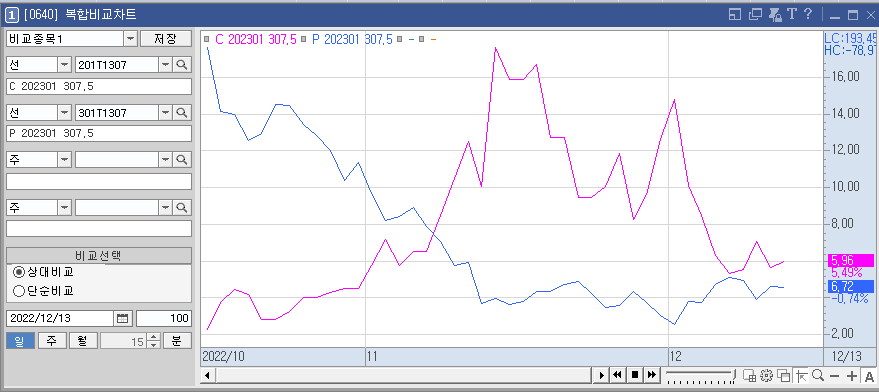The image size is (879, 392).
Task: Click the window number 1 icon
Action: point(11,15)
